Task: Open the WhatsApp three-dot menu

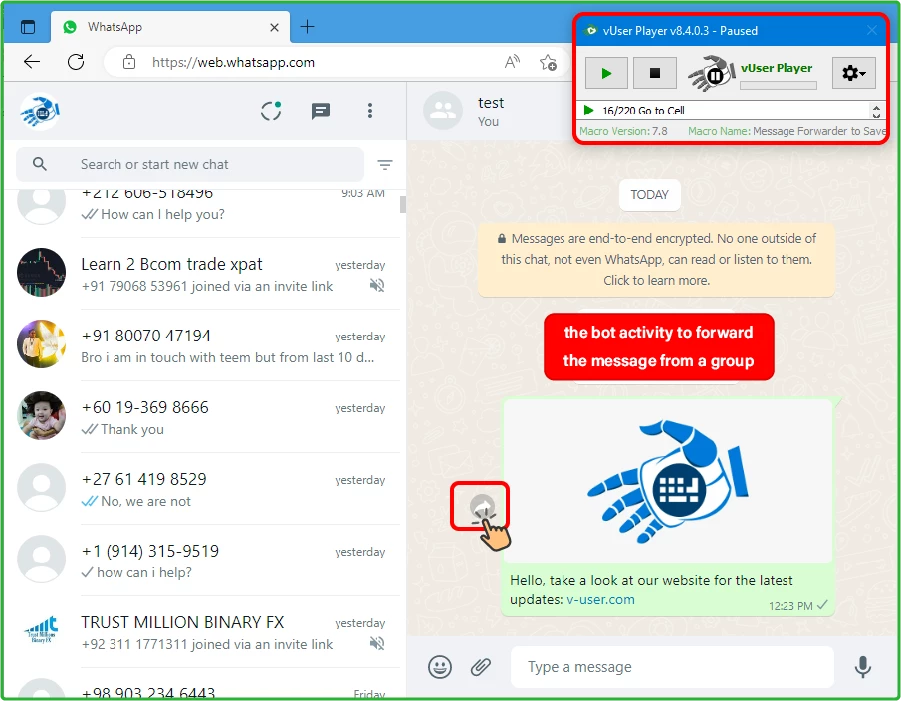Action: point(369,111)
